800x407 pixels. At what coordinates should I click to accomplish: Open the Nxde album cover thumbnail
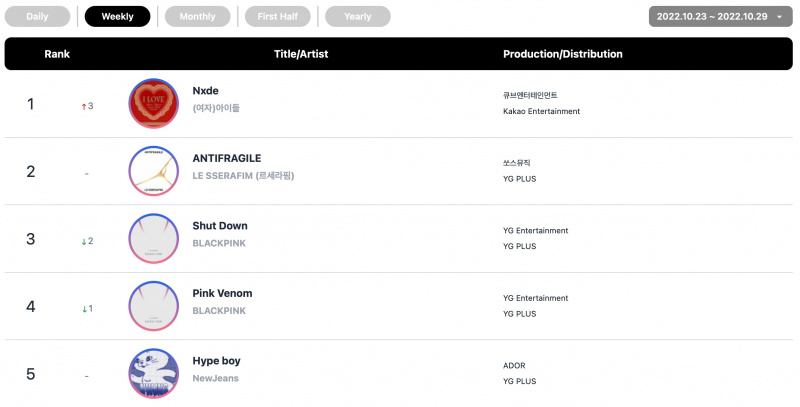click(x=154, y=103)
